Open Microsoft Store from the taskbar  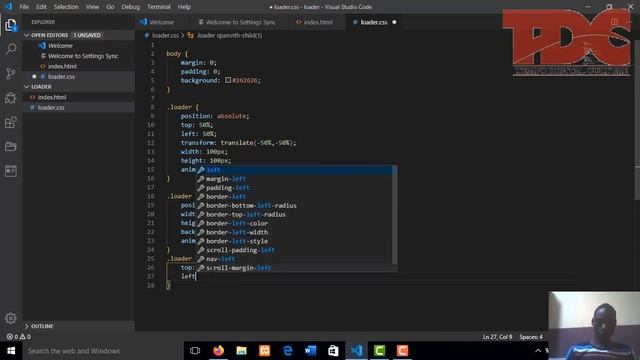333,351
